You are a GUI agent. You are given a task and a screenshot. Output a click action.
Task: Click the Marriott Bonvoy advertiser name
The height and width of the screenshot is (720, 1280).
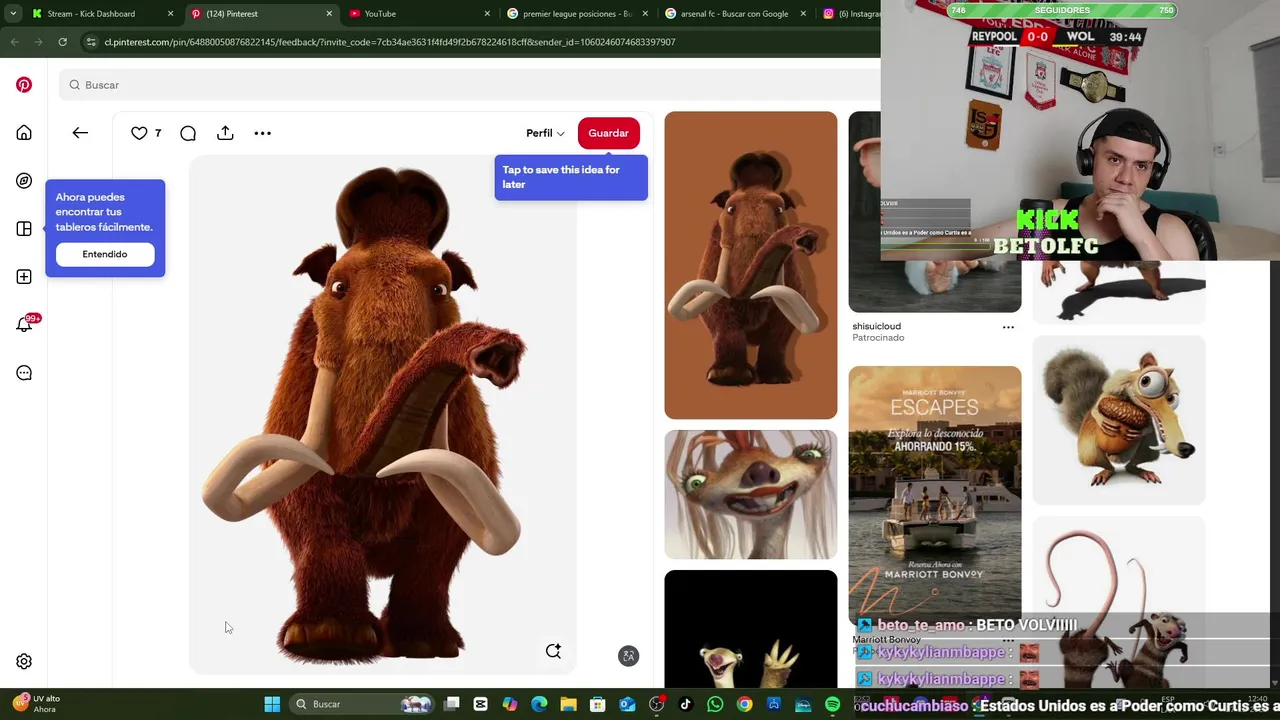886,640
